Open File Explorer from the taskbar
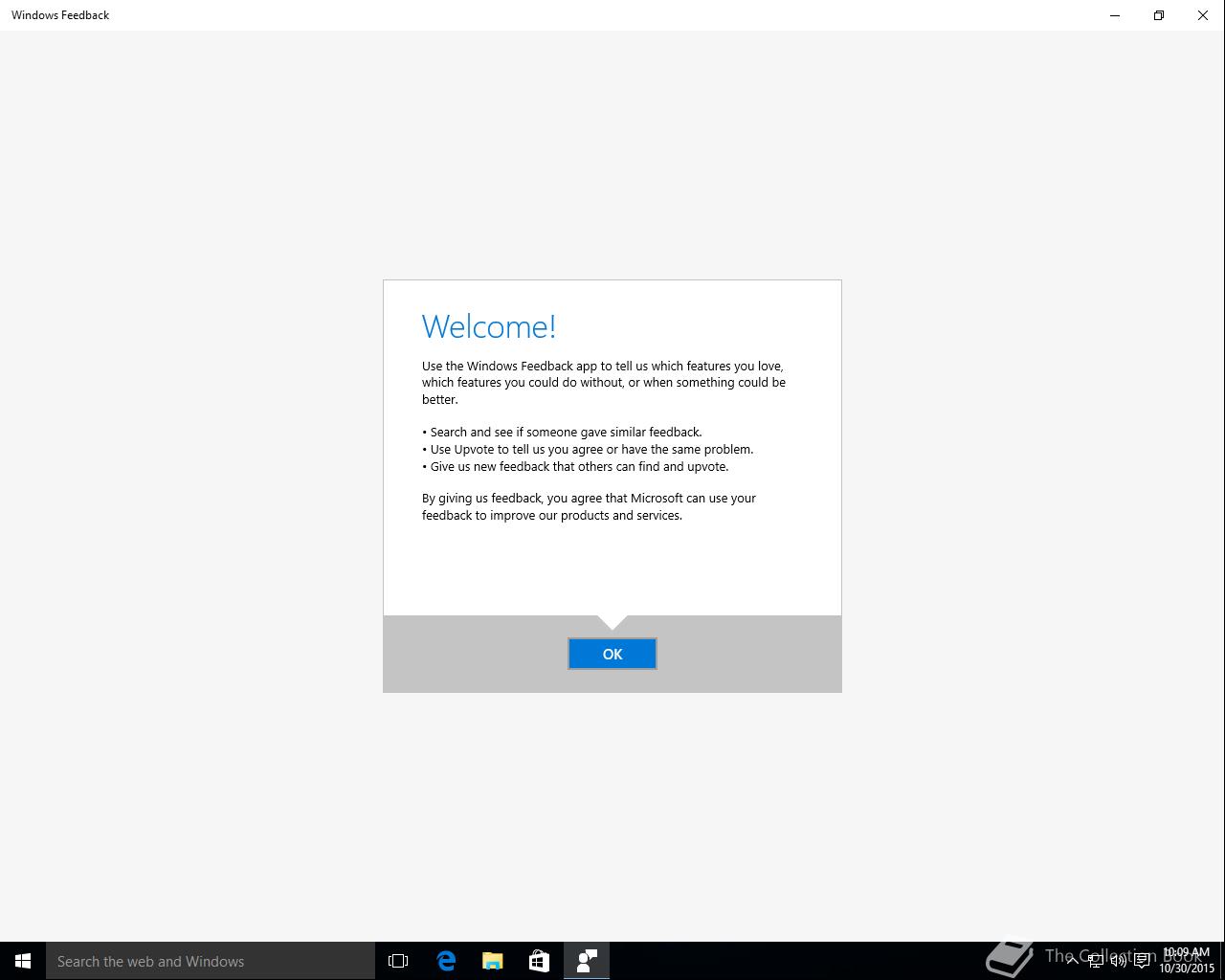The height and width of the screenshot is (980, 1225). [493, 961]
